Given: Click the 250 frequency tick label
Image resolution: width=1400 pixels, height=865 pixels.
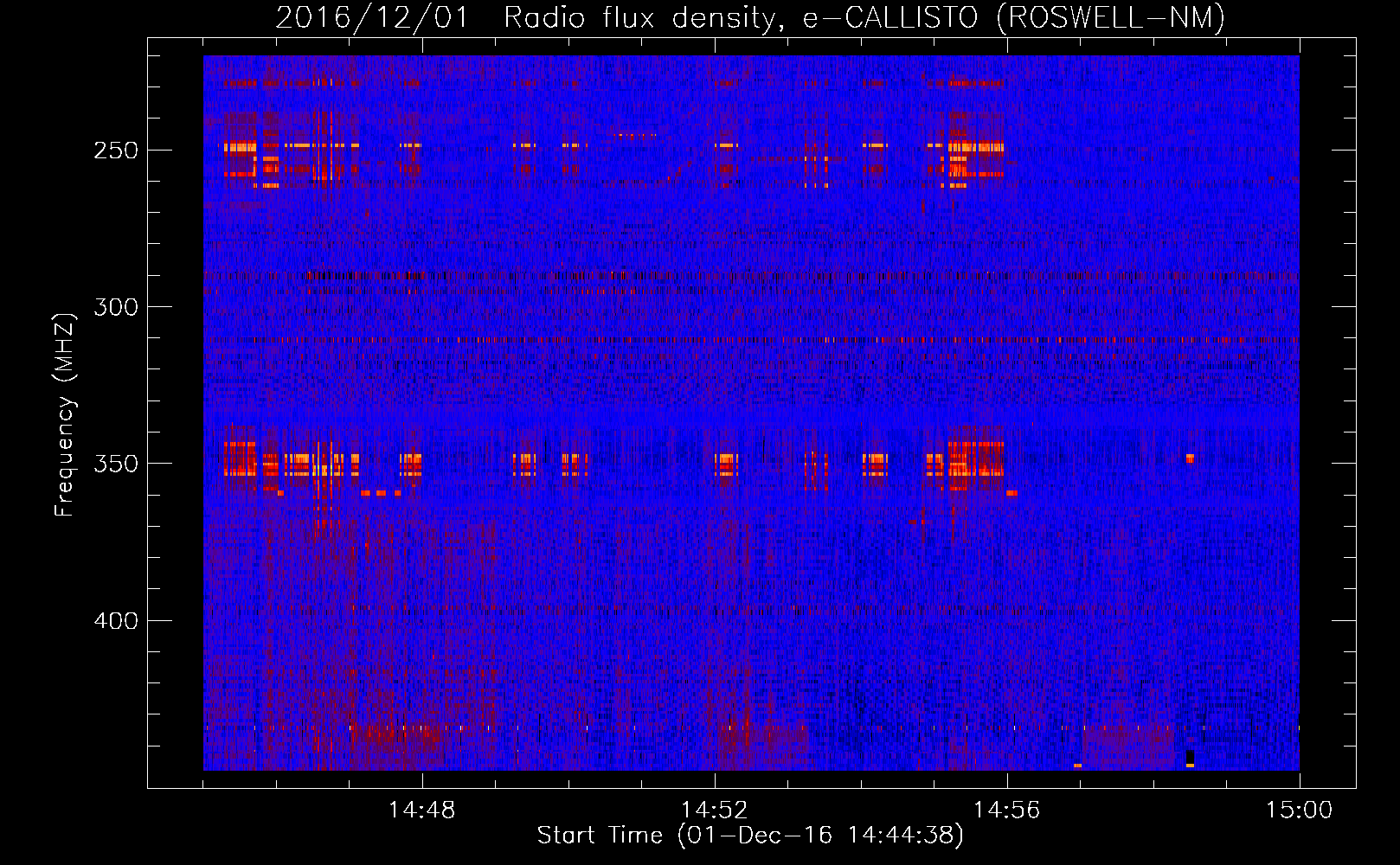Looking at the screenshot, I should click(116, 151).
